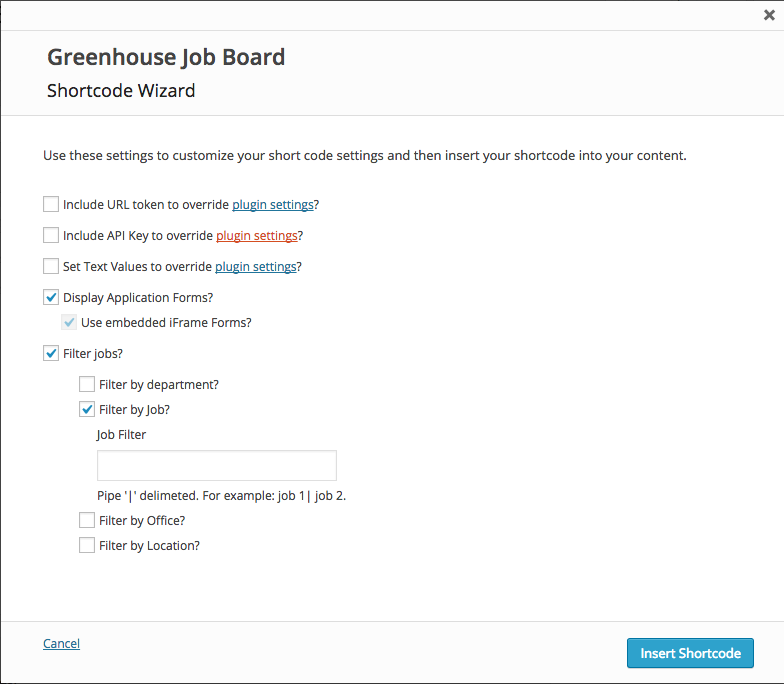Open plugin settings link beside API Key
Screen dimensions: 784x684
pos(257,236)
